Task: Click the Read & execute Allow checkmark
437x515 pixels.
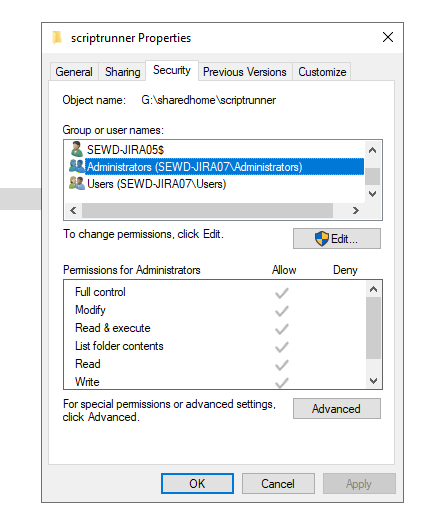Action: coord(282,329)
